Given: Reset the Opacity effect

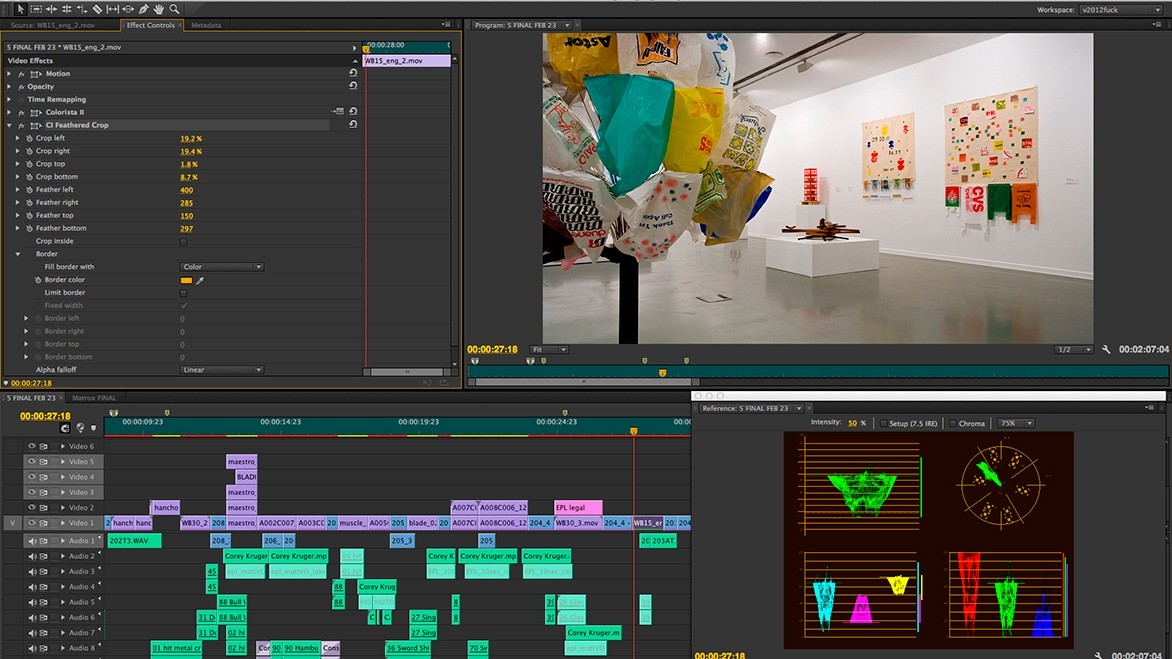Looking at the screenshot, I should click(353, 86).
